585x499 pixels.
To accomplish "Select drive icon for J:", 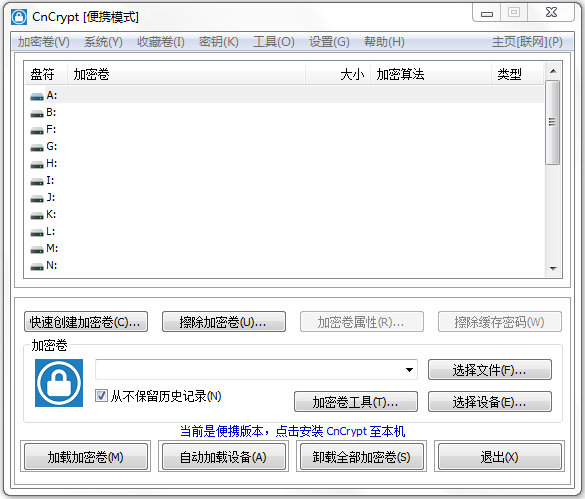I will (x=37, y=199).
